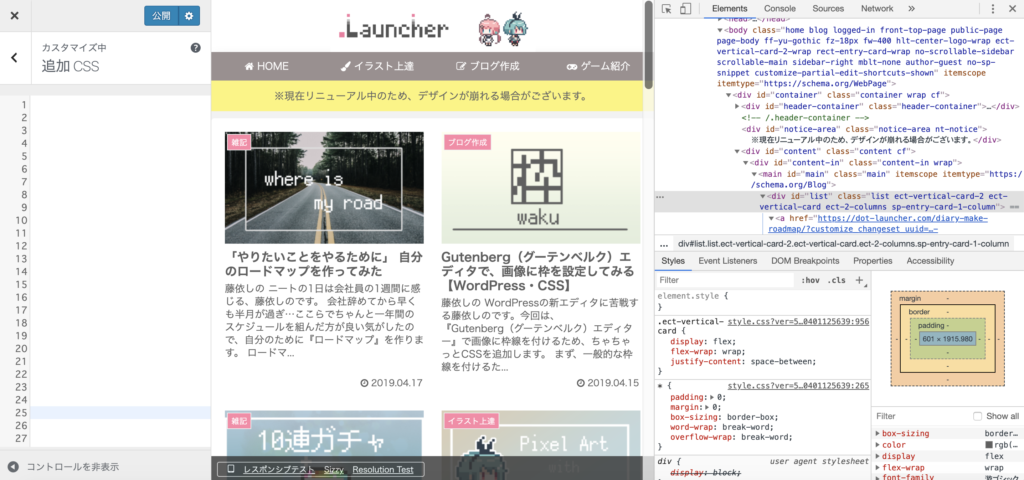Viewport: 1024px width, 480px height.
Task: Switch to the DOM Breakpoints tab
Action: tap(805, 261)
